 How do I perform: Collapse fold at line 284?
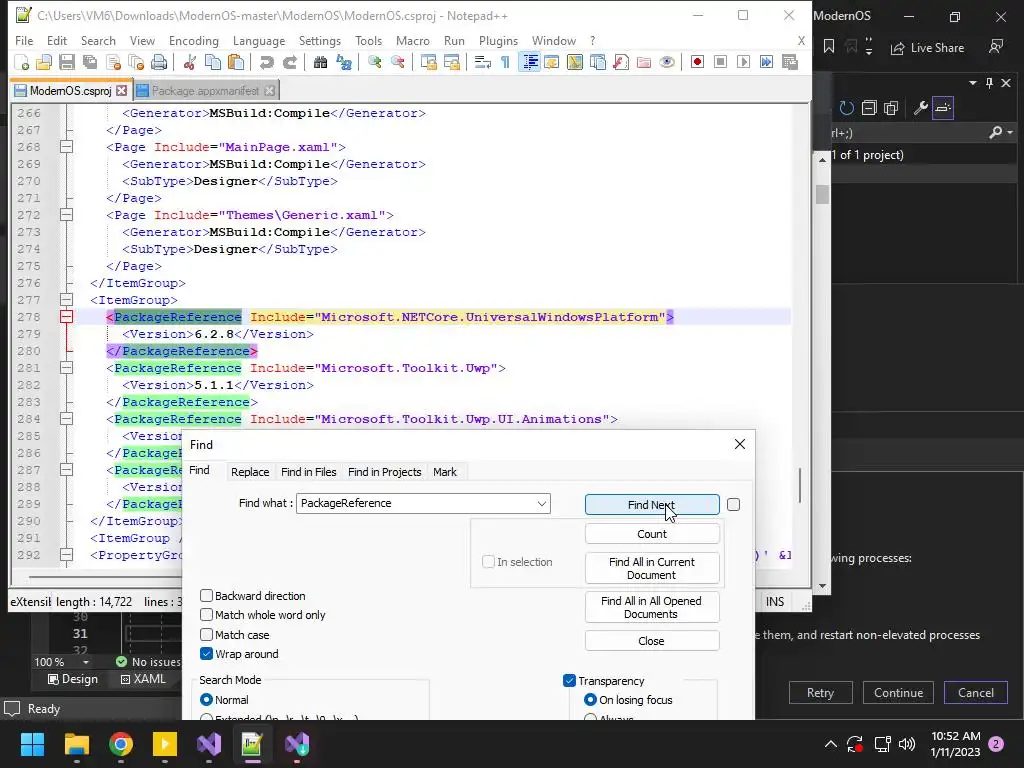[x=67, y=419]
